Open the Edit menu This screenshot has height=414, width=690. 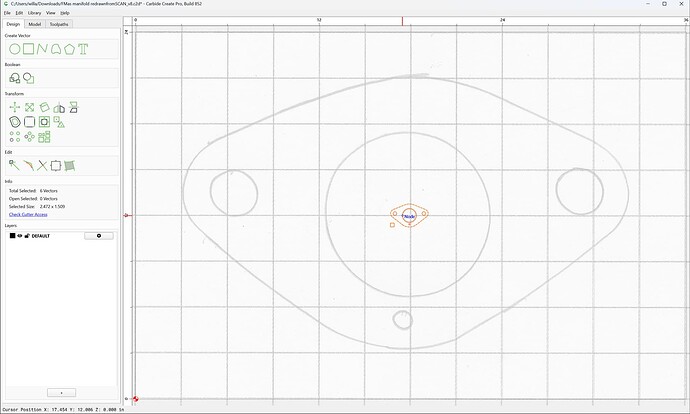tap(19, 13)
